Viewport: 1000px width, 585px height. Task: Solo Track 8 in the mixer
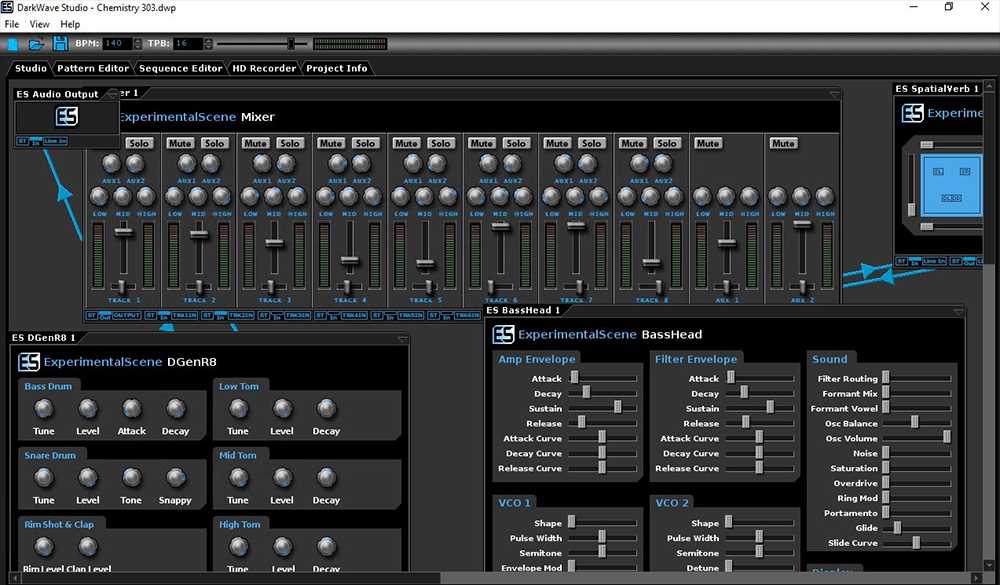pos(667,143)
